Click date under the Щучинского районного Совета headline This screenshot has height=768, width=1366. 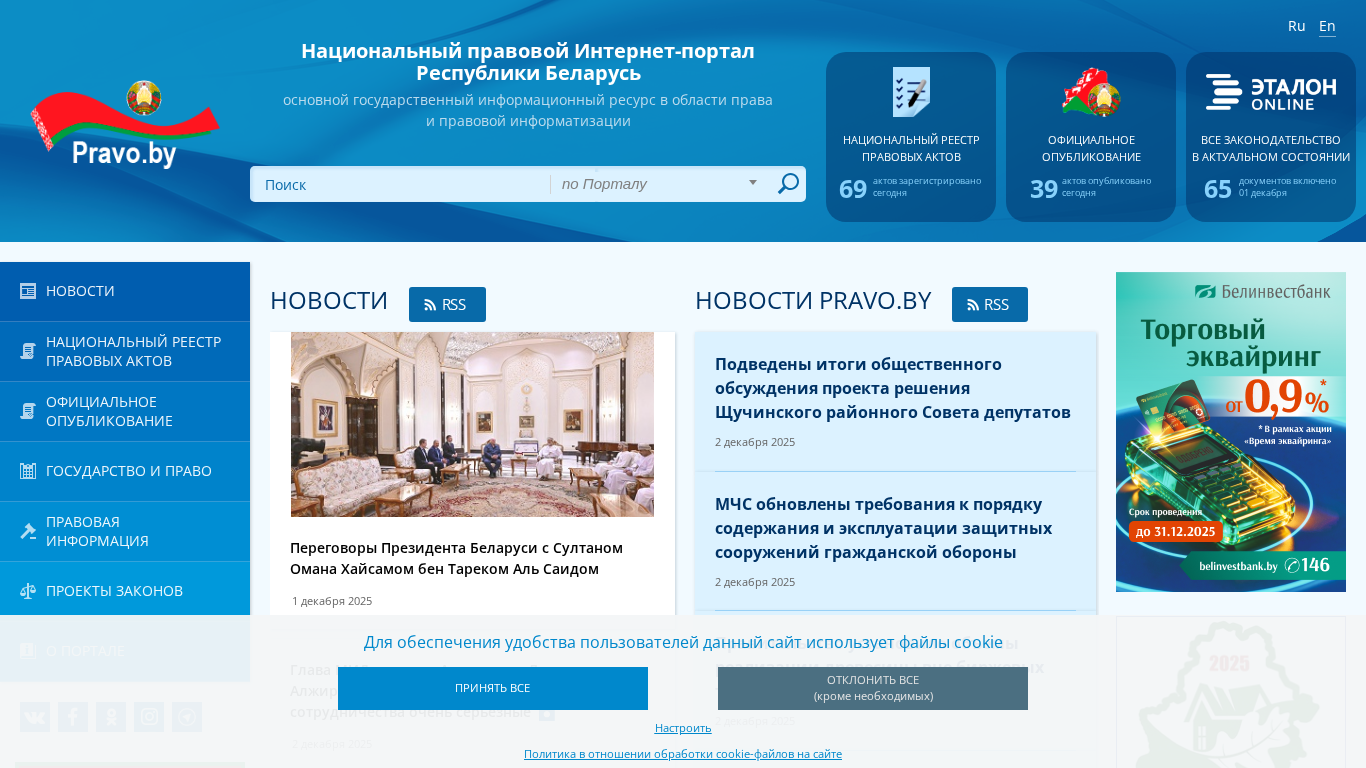[755, 442]
